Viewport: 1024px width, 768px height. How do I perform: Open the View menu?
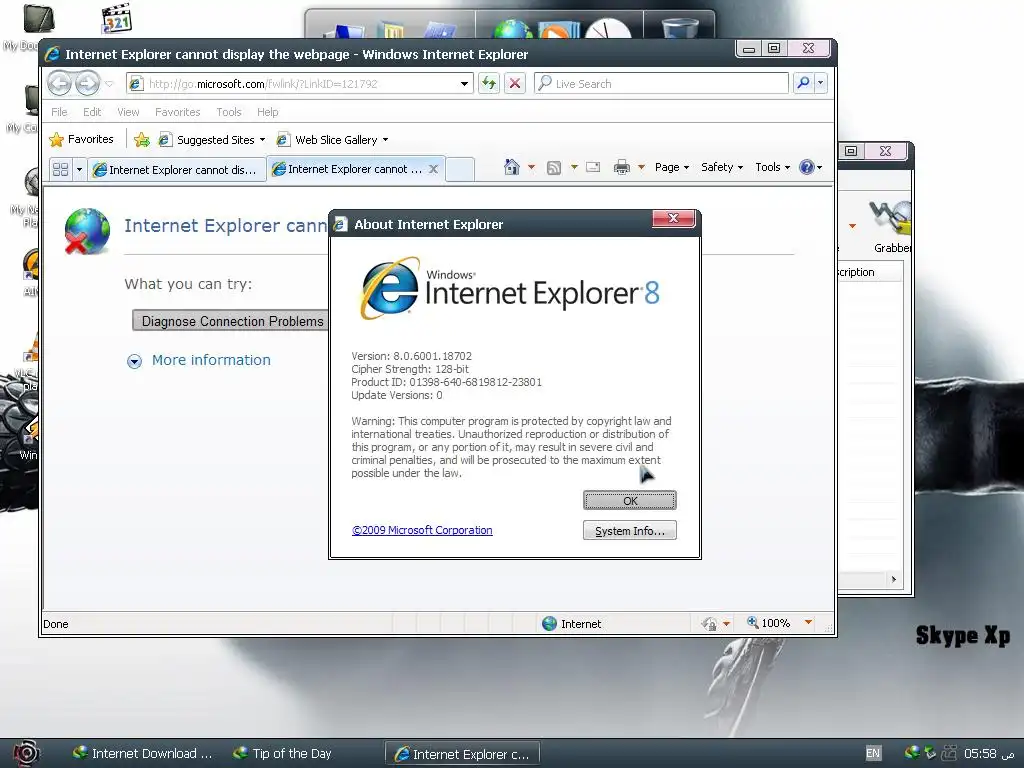[128, 112]
